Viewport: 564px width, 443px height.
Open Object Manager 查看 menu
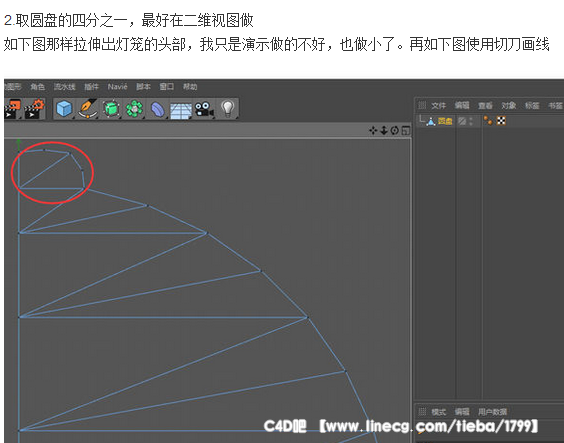click(485, 105)
